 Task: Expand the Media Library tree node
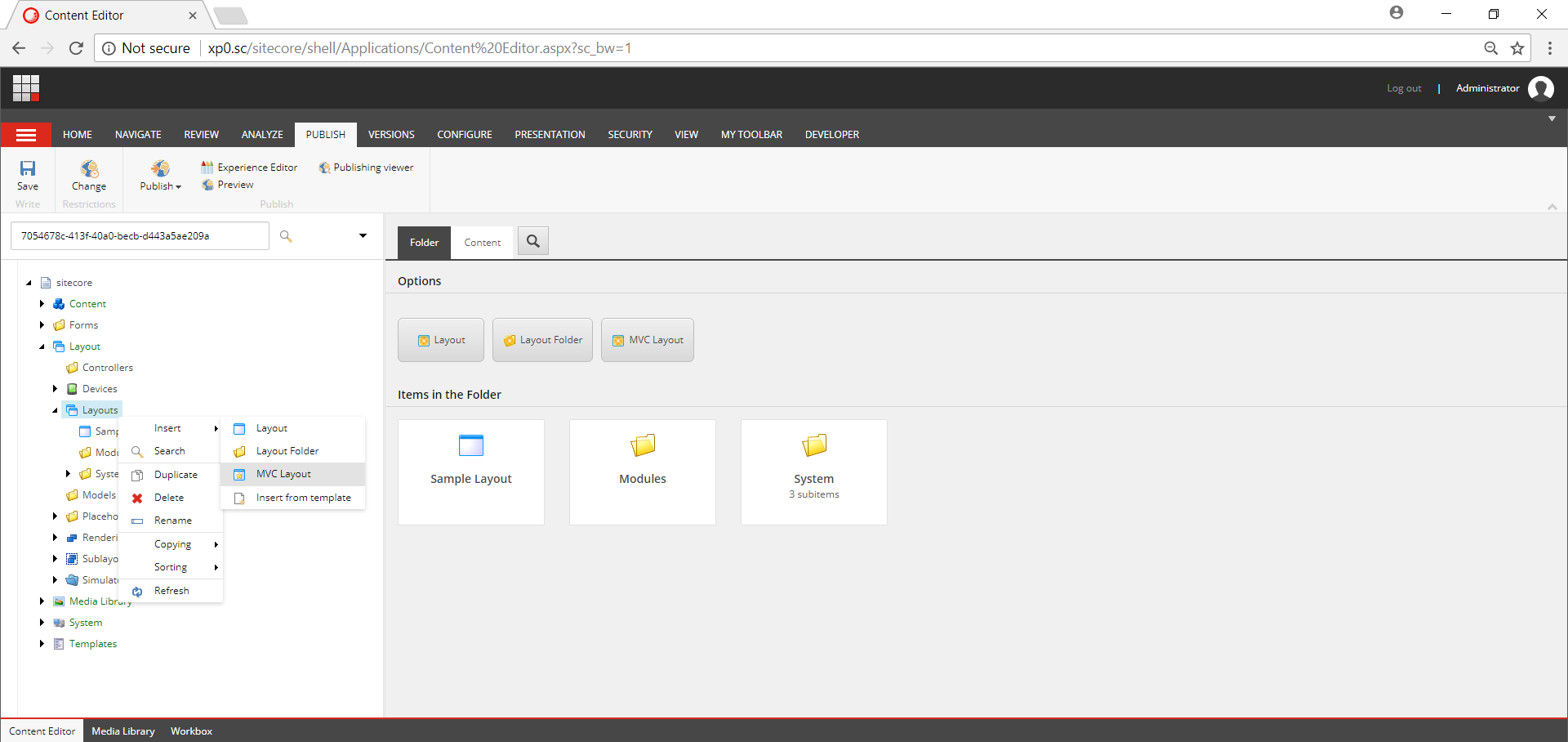click(42, 601)
